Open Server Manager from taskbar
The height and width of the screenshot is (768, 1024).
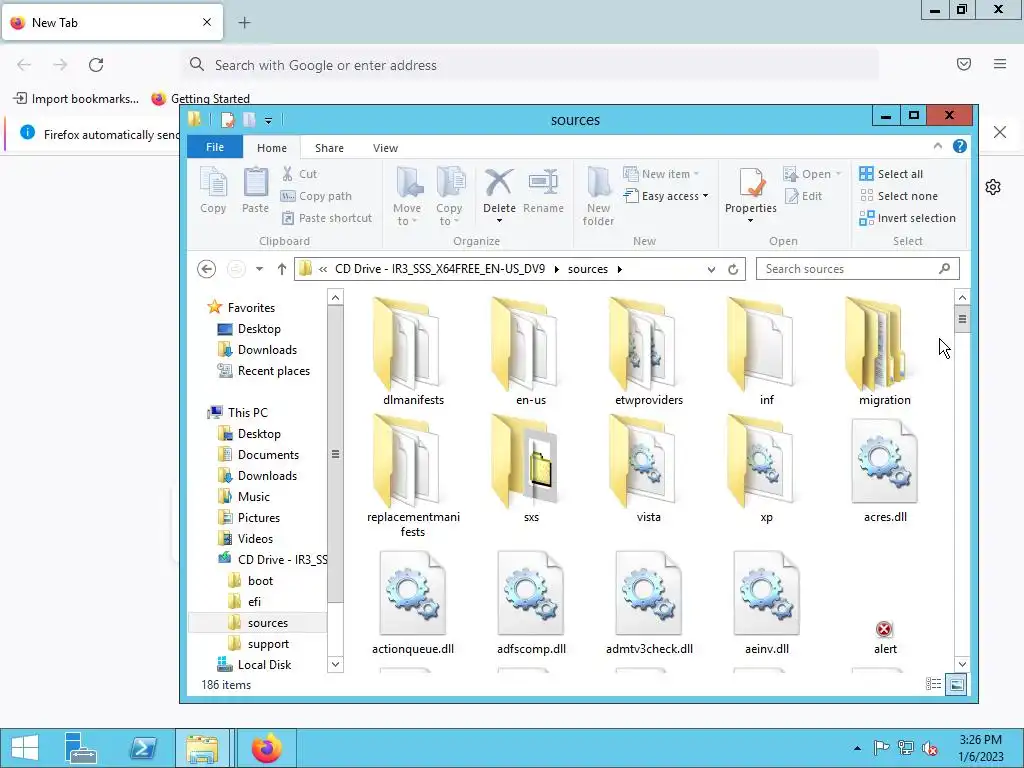coord(82,748)
